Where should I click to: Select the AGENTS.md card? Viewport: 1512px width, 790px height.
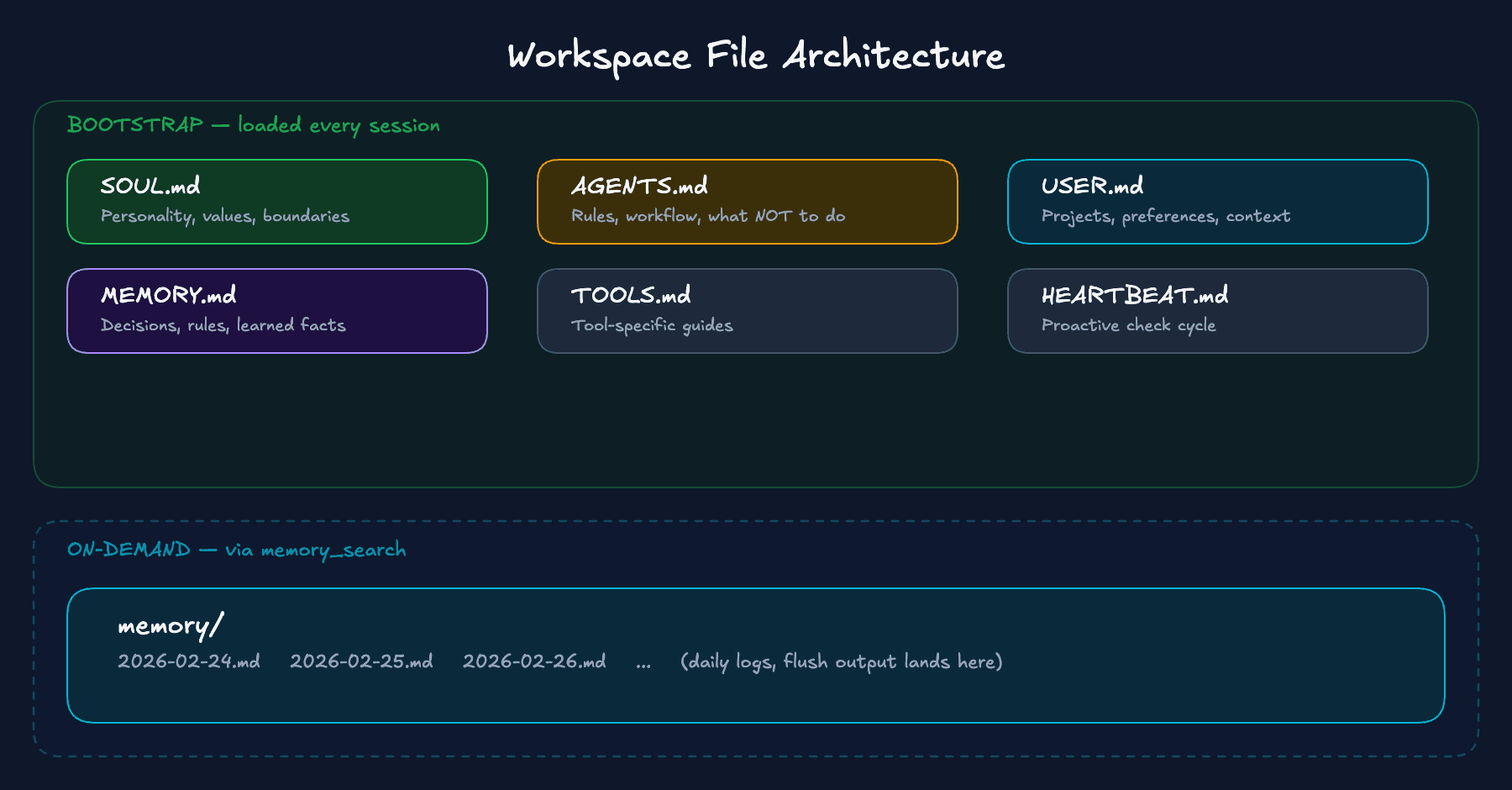[747, 202]
